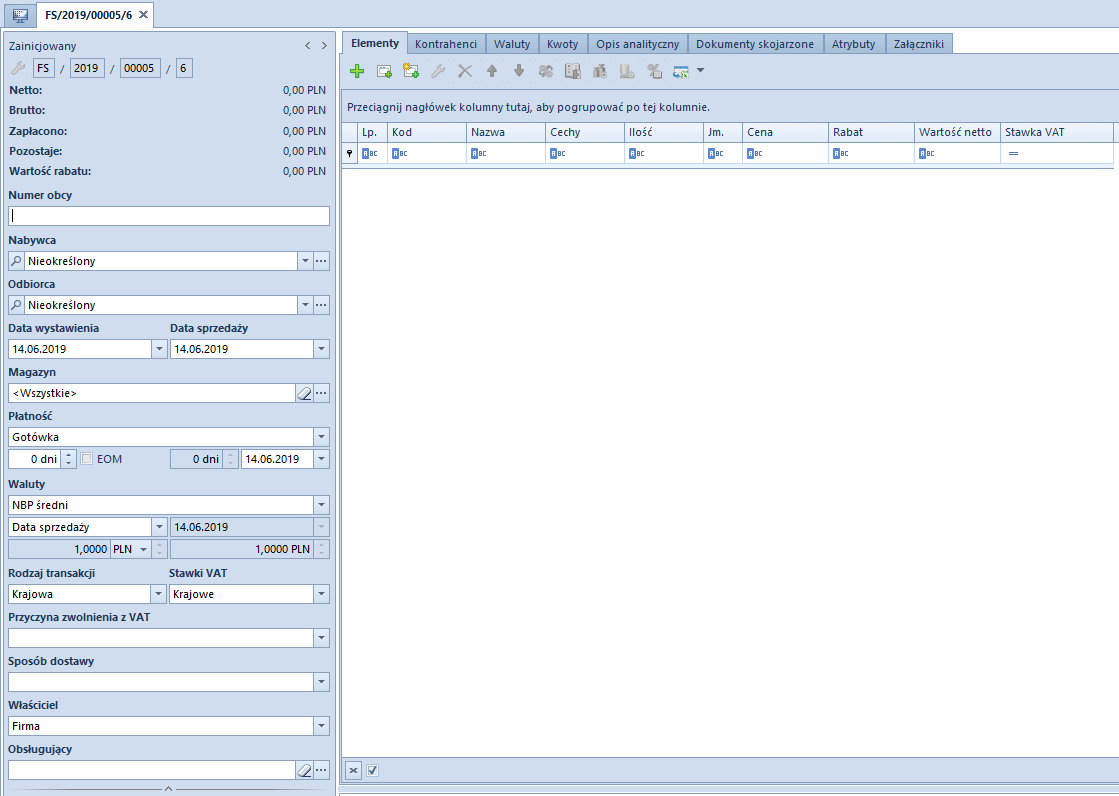1119x796 pixels.
Task: Open the Dokumenty skojarzone tab
Action: click(x=755, y=44)
